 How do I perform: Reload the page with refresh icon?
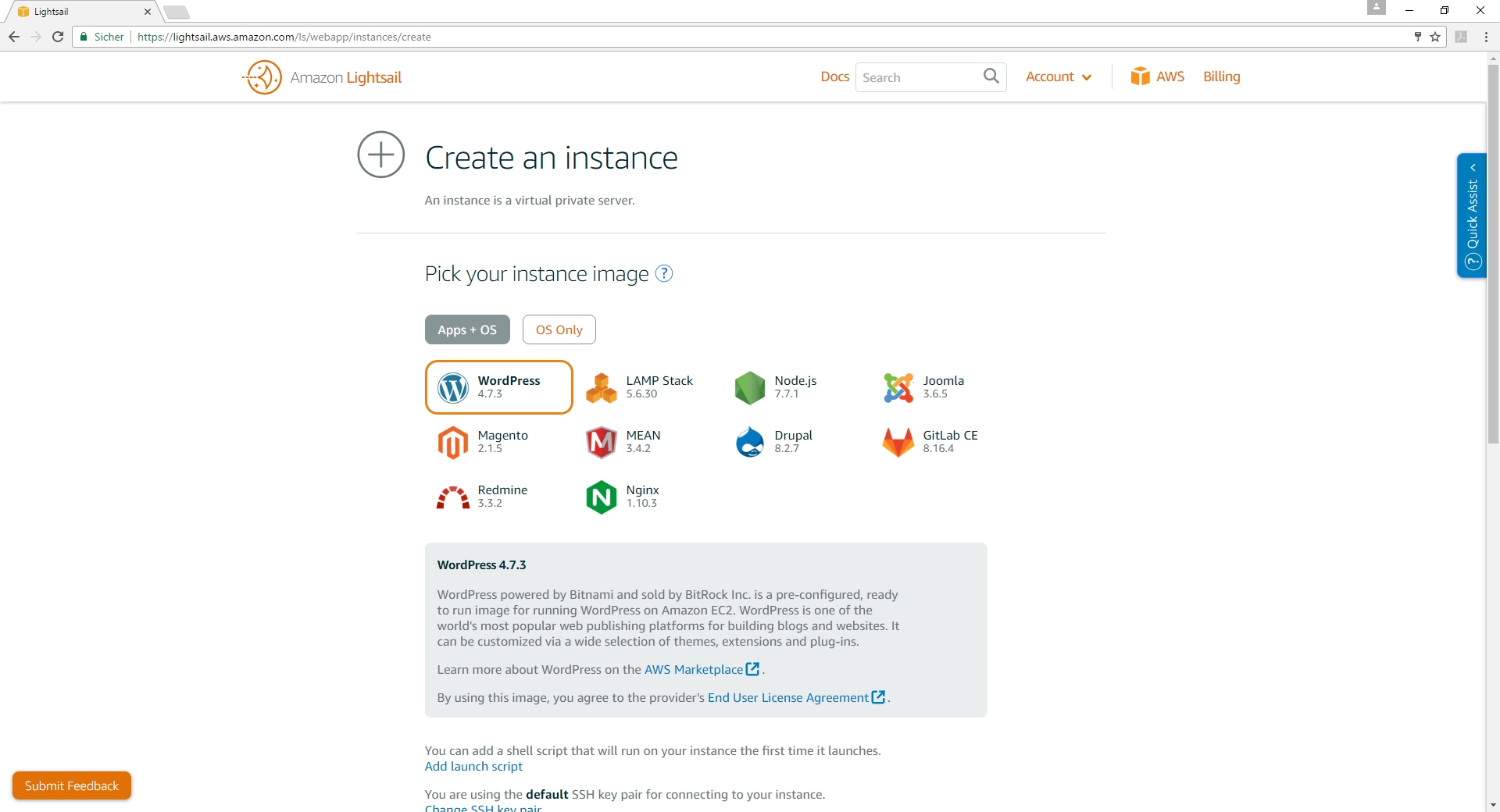[x=58, y=37]
